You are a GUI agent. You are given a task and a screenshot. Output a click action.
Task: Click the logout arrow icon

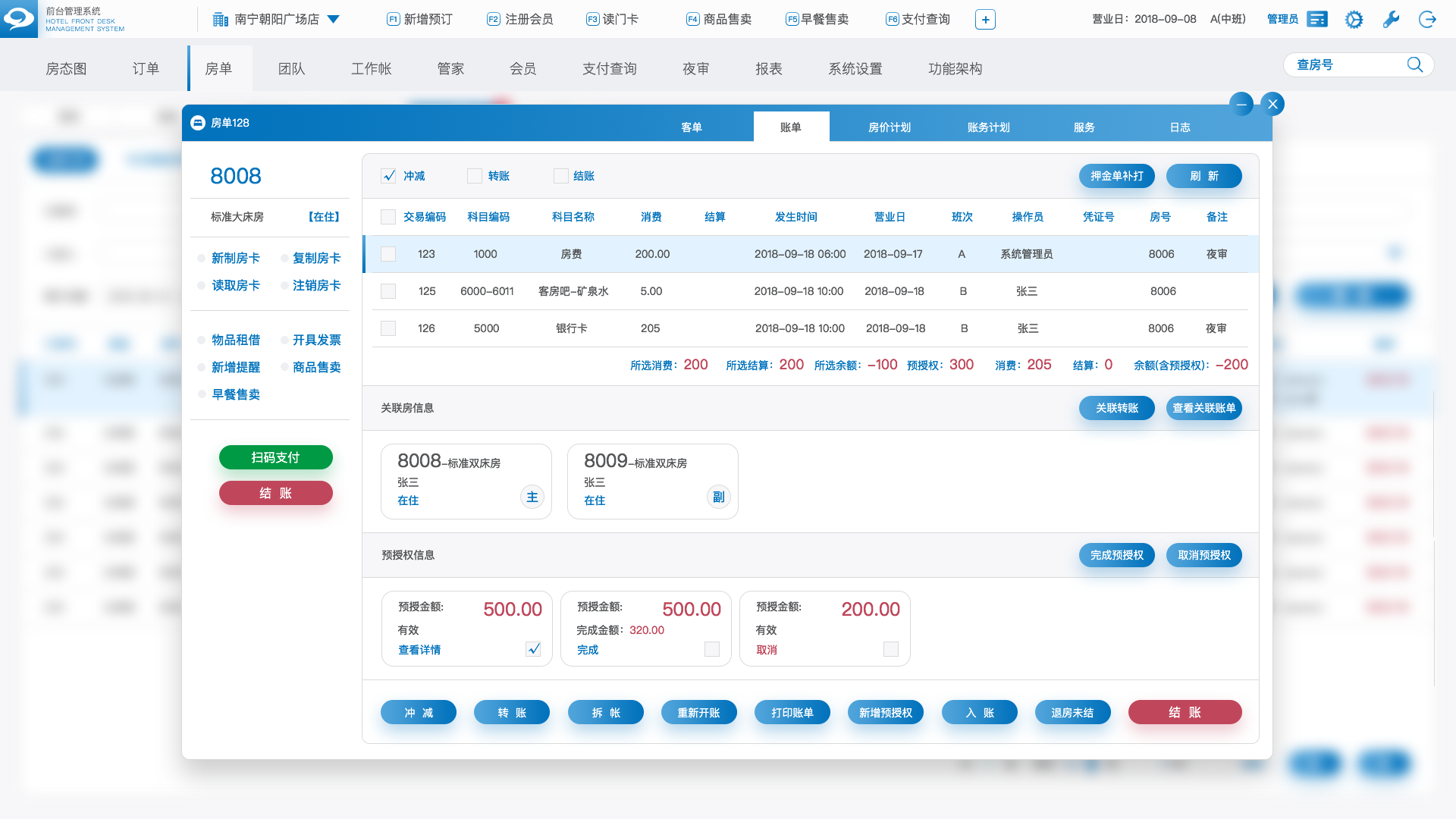(x=1427, y=20)
